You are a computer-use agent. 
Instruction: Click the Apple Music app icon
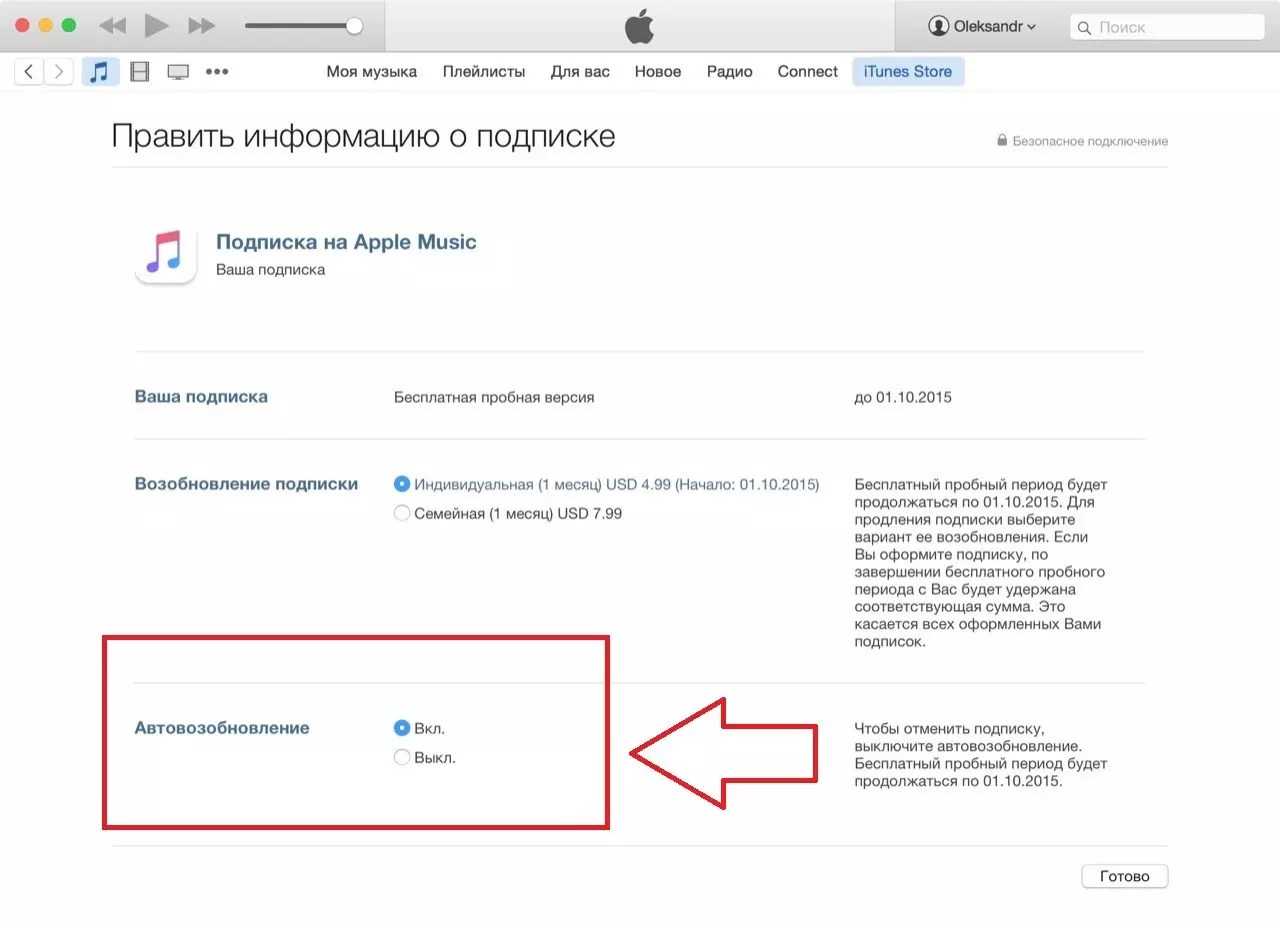165,254
